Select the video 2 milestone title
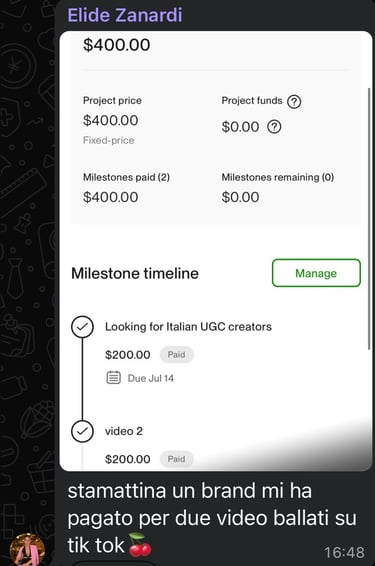Image resolution: width=375 pixels, height=566 pixels. point(124,431)
